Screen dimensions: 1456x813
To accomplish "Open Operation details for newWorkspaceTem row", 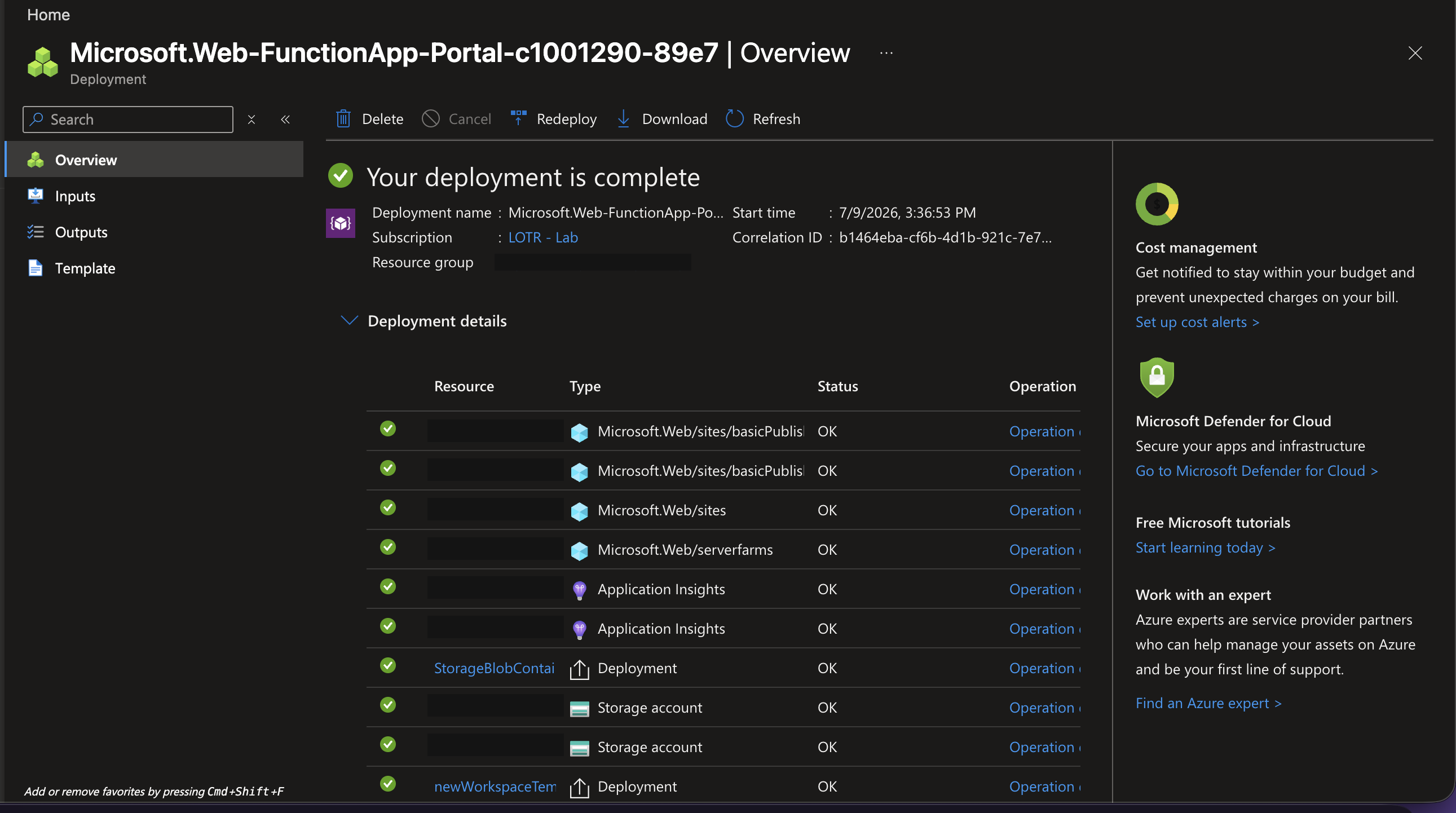I will 1044,787.
